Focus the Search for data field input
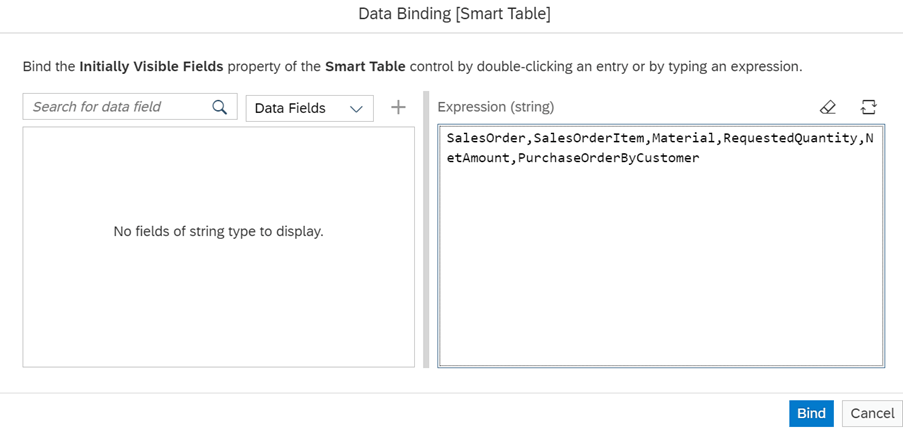This screenshot has width=903, height=429. [130, 107]
